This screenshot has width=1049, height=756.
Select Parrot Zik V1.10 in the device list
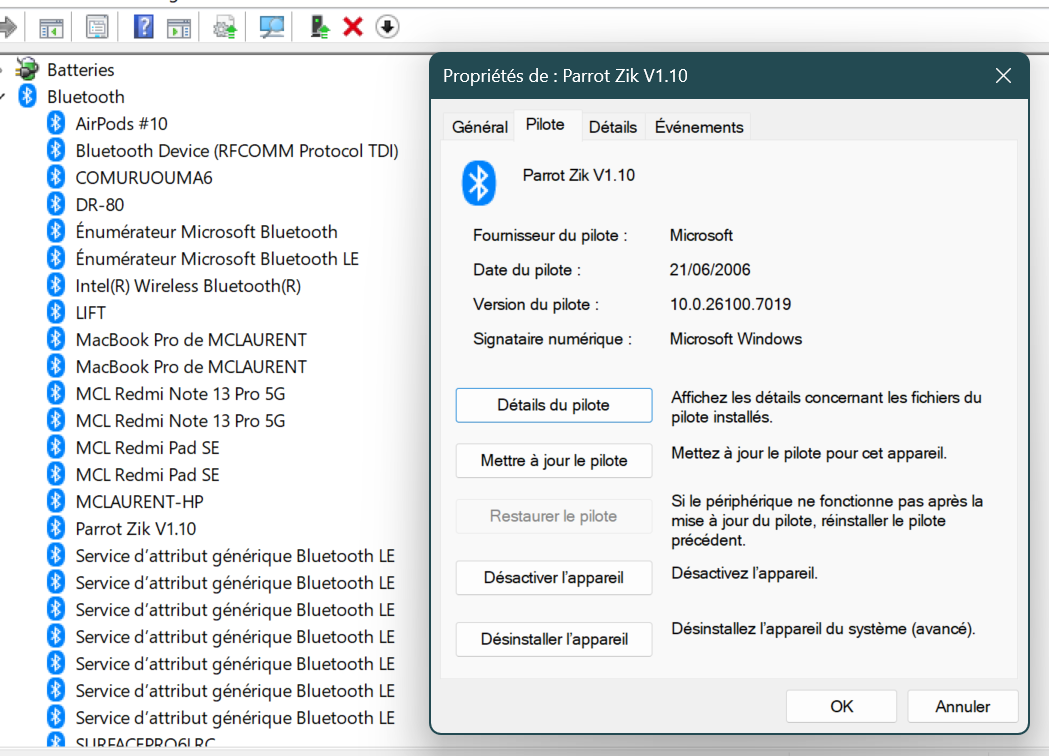[x=136, y=529]
